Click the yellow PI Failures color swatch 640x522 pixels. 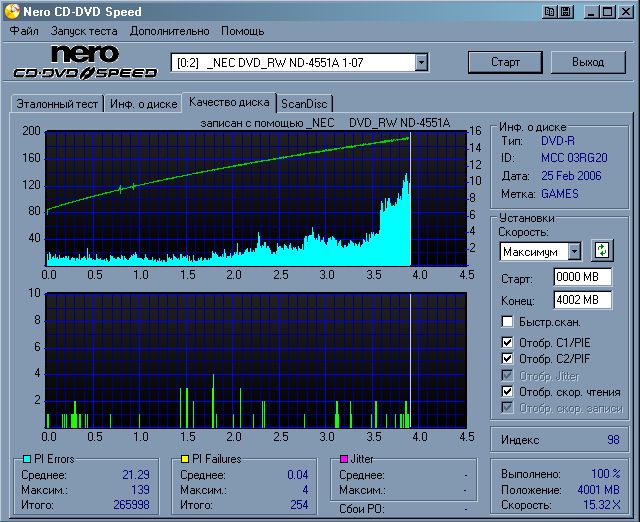(184, 459)
